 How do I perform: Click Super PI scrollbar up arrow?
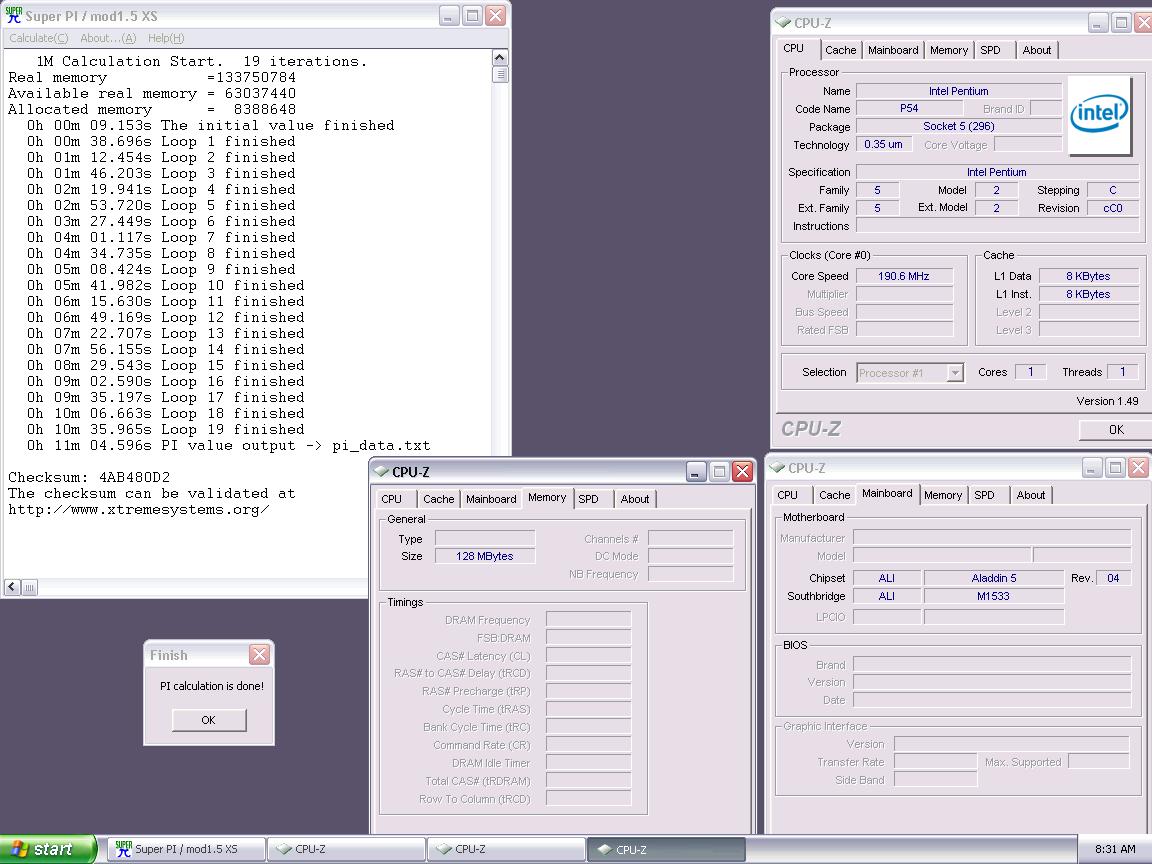[x=500, y=58]
